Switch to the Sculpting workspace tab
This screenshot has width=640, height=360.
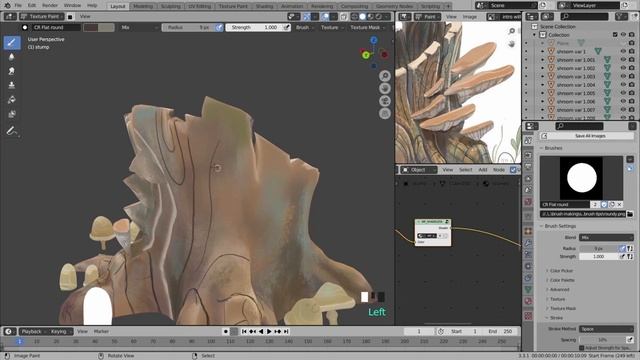(170, 6)
